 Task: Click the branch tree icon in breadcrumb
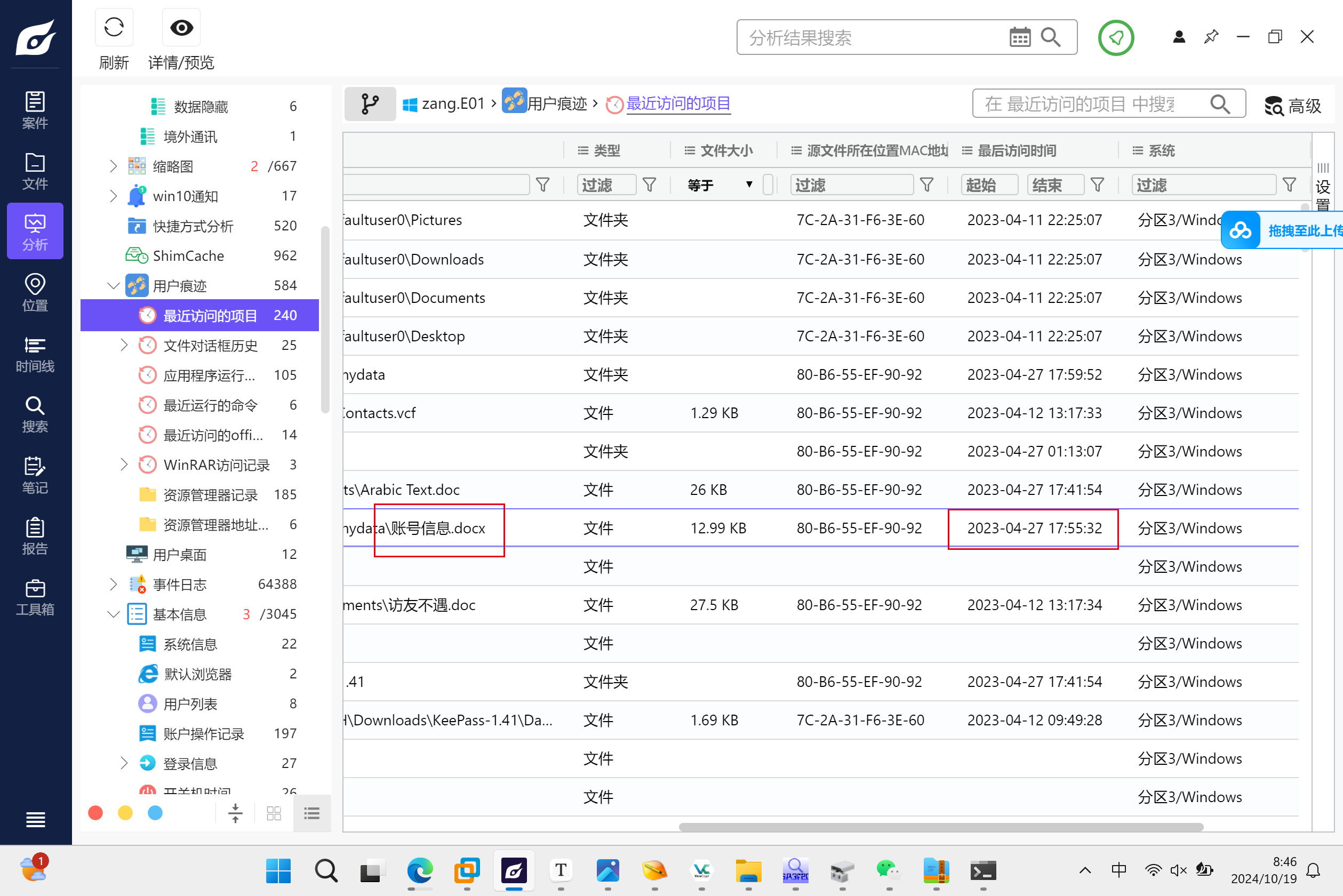(370, 103)
